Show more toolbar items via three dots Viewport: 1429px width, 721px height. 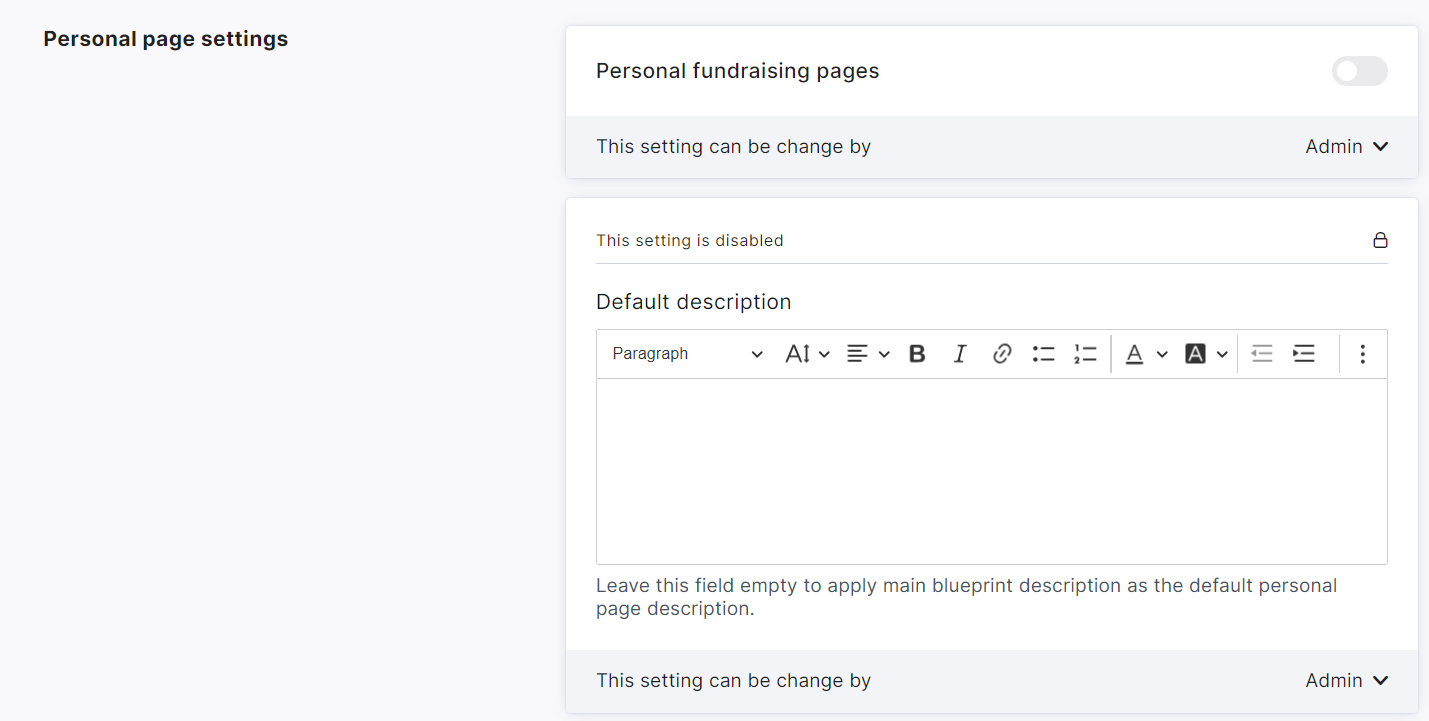coord(1362,354)
